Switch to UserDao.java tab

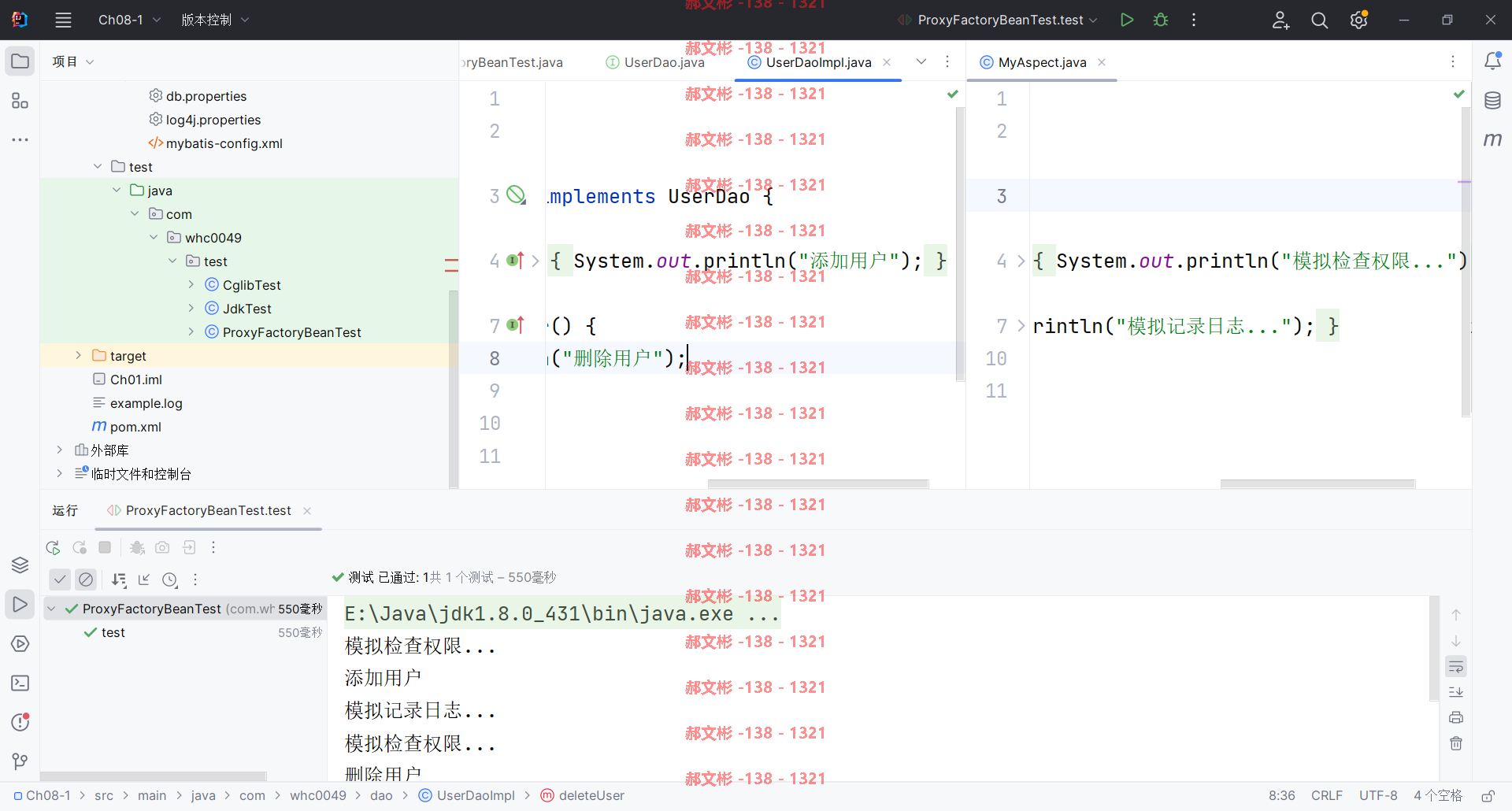click(655, 62)
